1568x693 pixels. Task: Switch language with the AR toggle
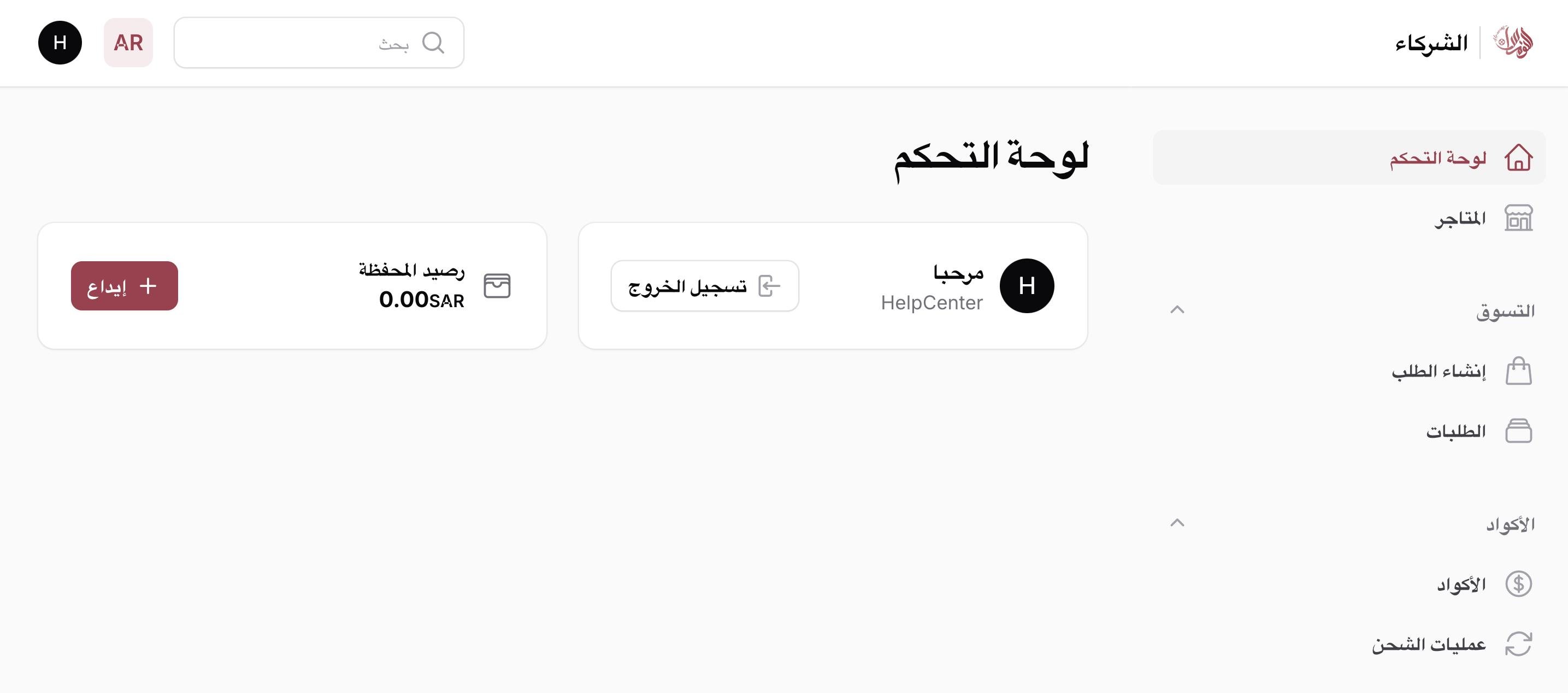pyautogui.click(x=128, y=43)
